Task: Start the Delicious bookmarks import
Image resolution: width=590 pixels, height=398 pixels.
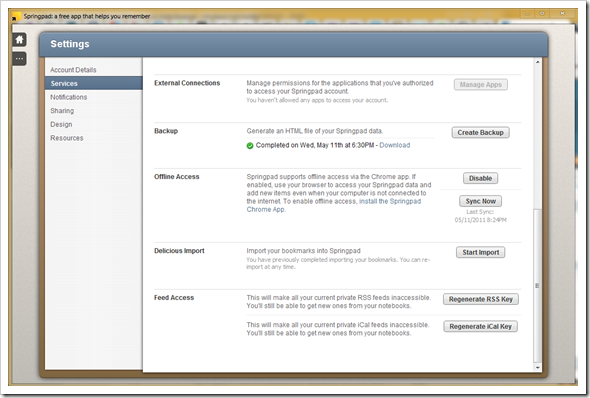Action: (481, 252)
